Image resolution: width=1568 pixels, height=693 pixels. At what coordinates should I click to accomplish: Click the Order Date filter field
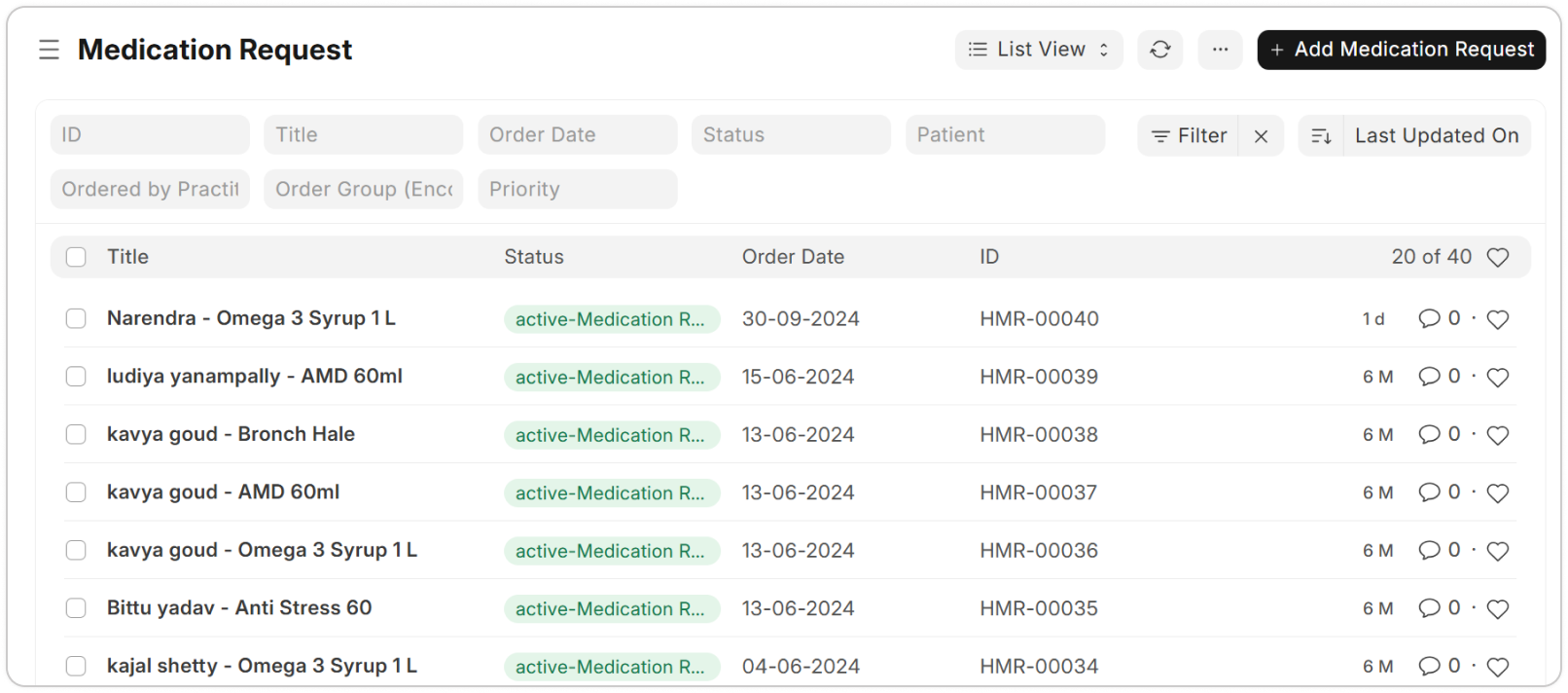pos(577,135)
